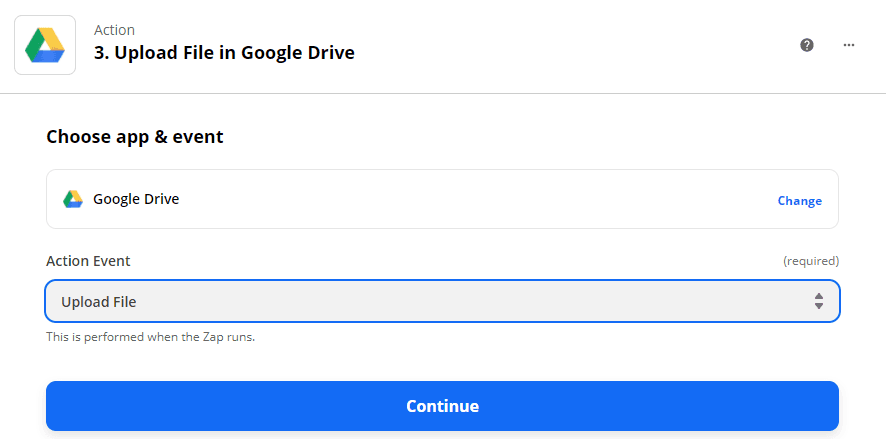Image resolution: width=886 pixels, height=439 pixels.
Task: Click the down arrow in Action Event selector
Action: 819,306
